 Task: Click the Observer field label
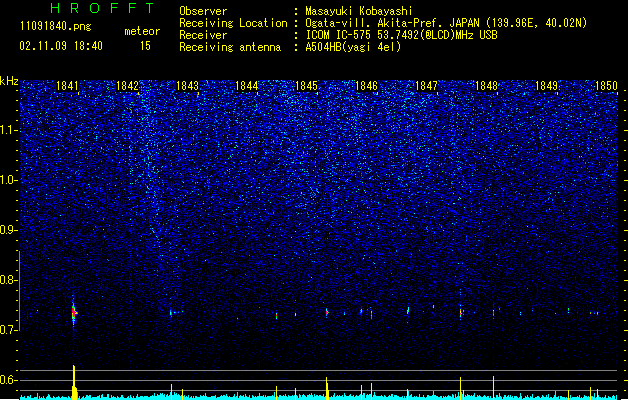tap(203, 11)
